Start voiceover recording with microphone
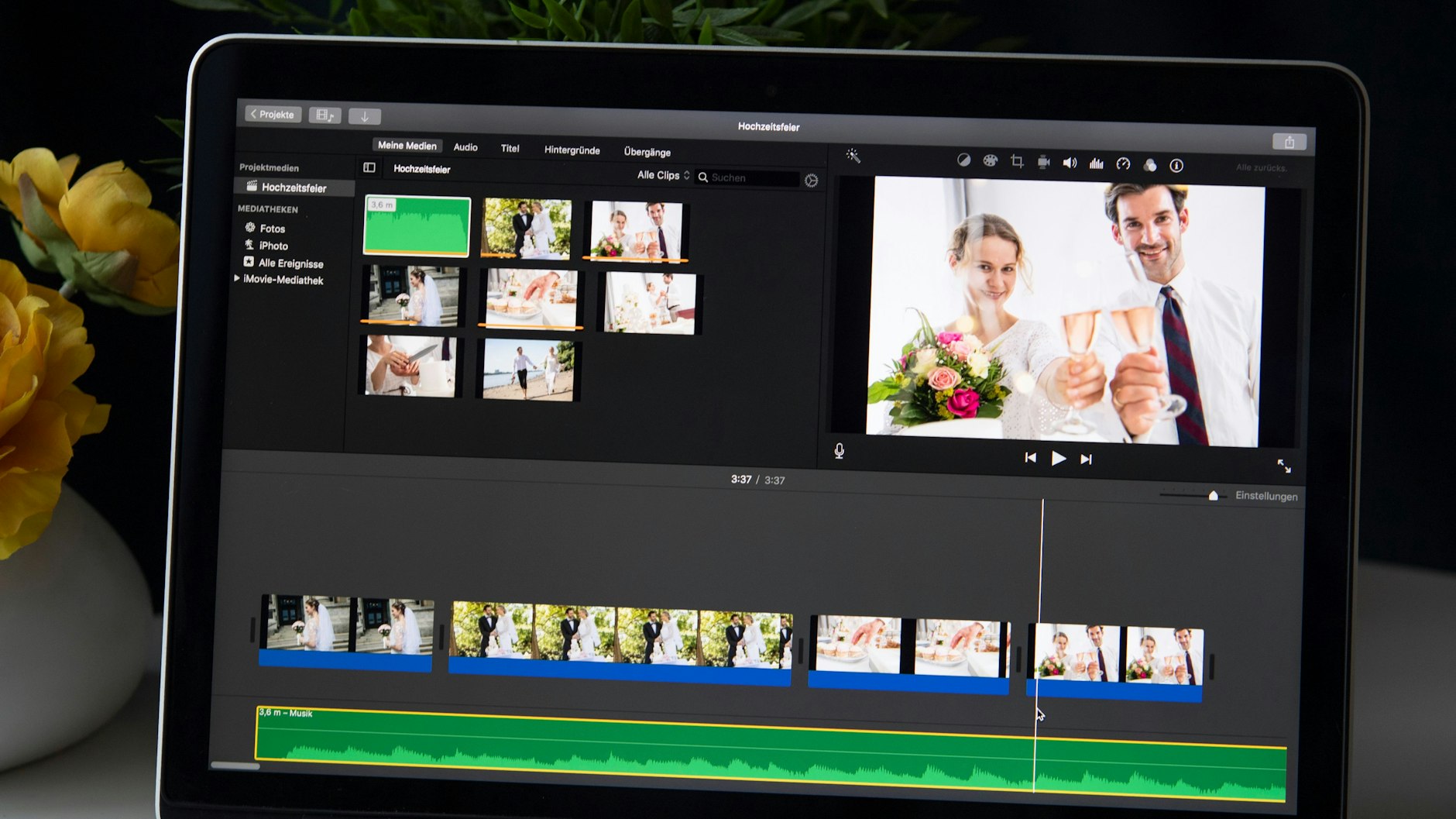 (x=839, y=451)
